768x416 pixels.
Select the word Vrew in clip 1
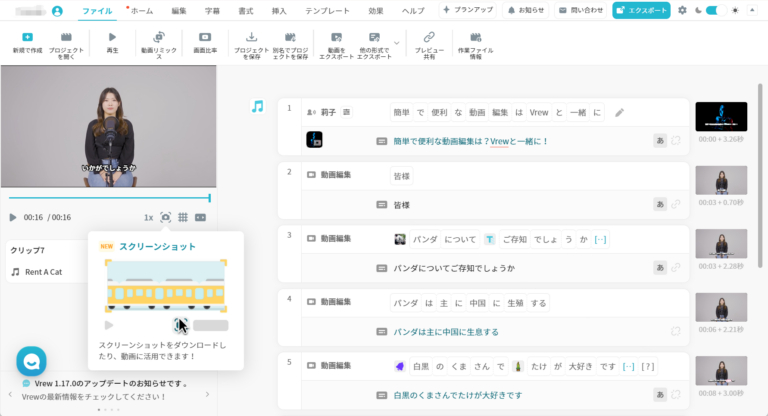pos(539,112)
